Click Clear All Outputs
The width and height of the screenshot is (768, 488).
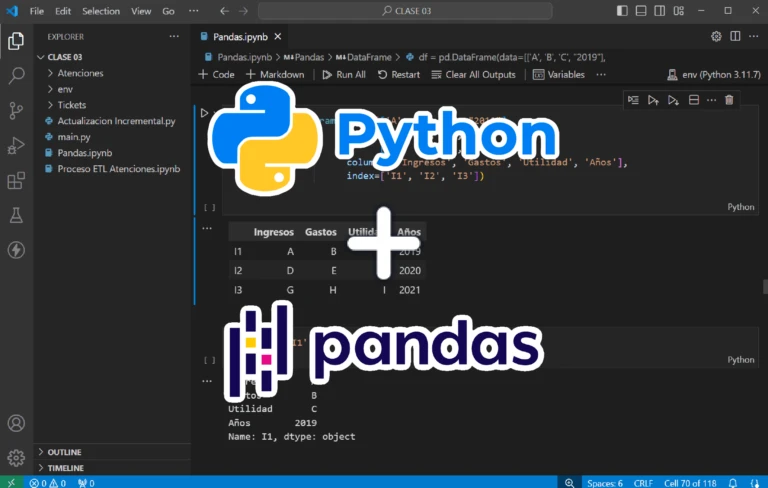tap(474, 74)
